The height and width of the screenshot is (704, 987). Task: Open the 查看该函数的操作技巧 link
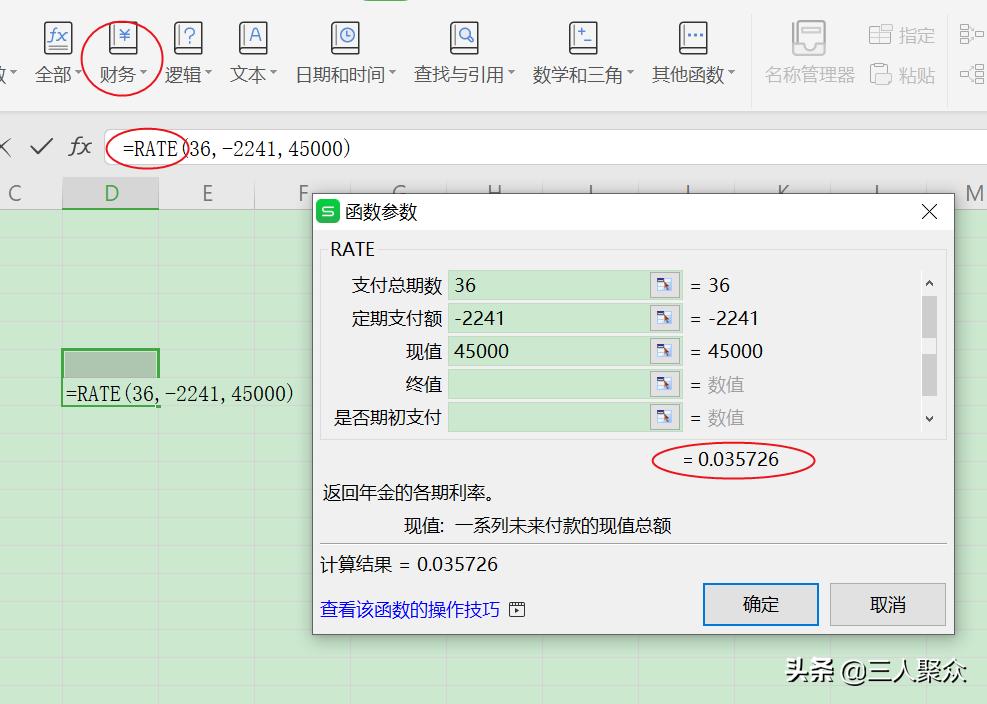point(411,608)
